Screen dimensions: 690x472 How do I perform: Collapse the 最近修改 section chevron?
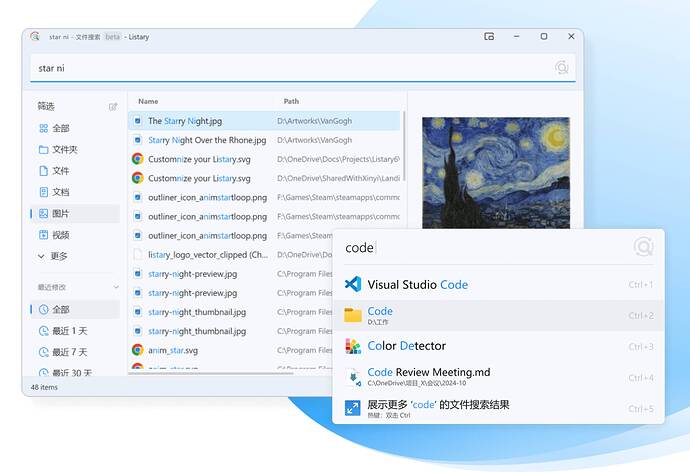116,287
